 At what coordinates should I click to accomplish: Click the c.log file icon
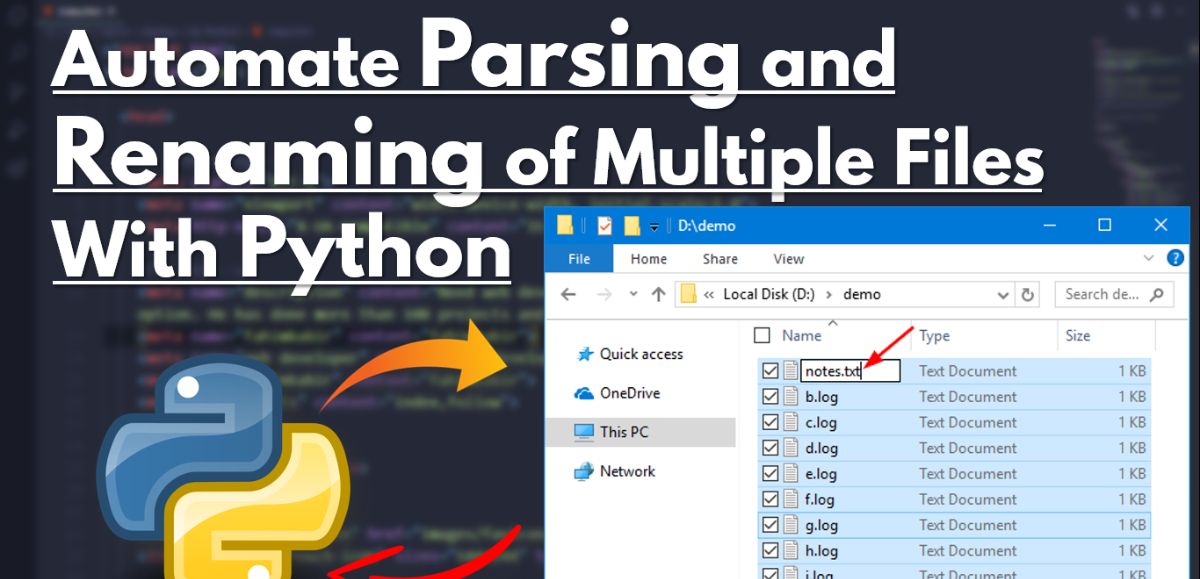point(791,423)
